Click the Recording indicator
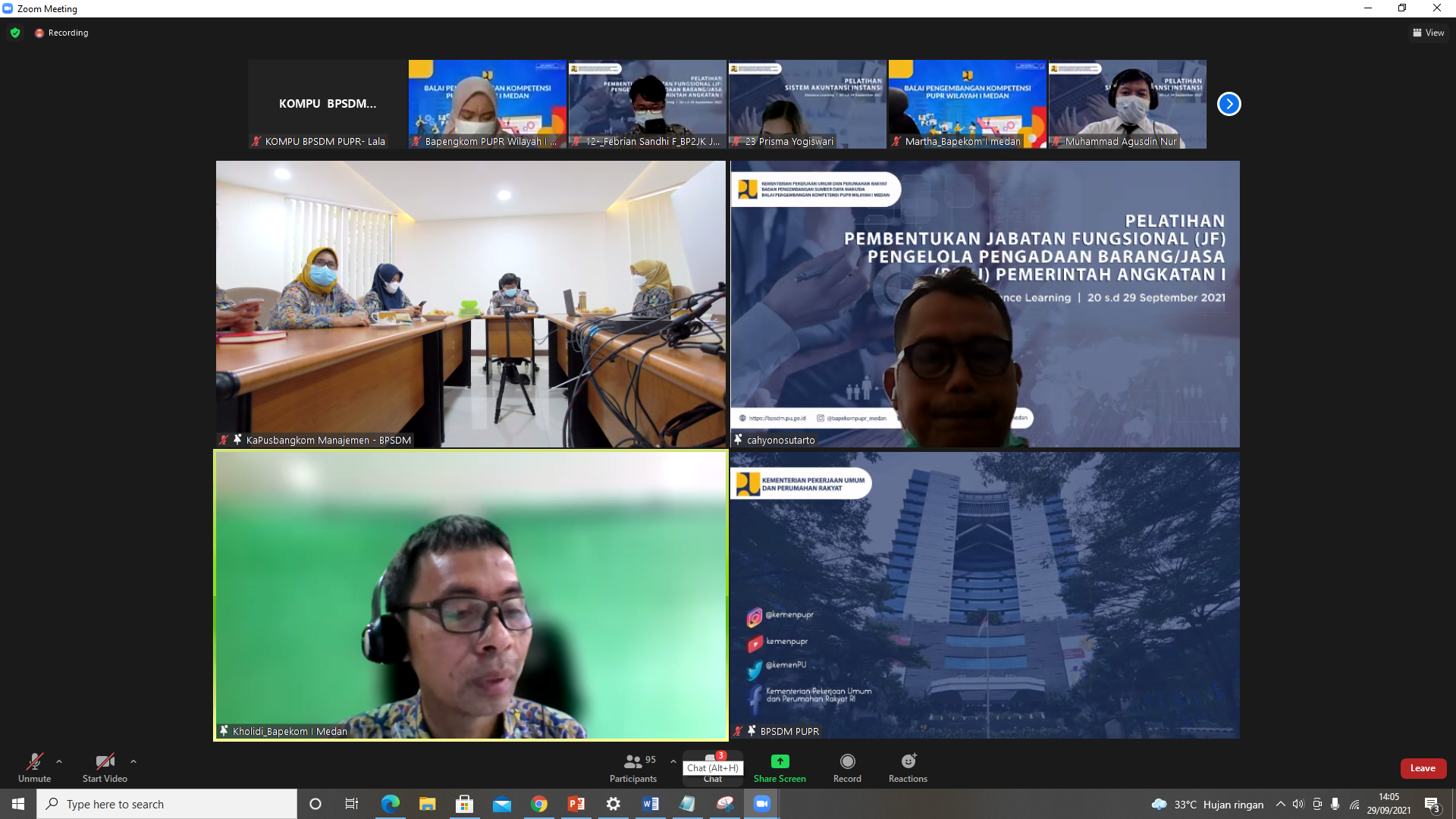The width and height of the screenshot is (1456, 819). tap(61, 33)
